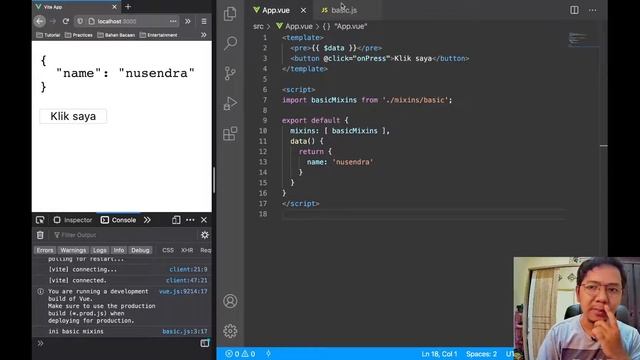Toggle responsive design mode icon
The height and width of the screenshot is (360, 640).
[176, 220]
